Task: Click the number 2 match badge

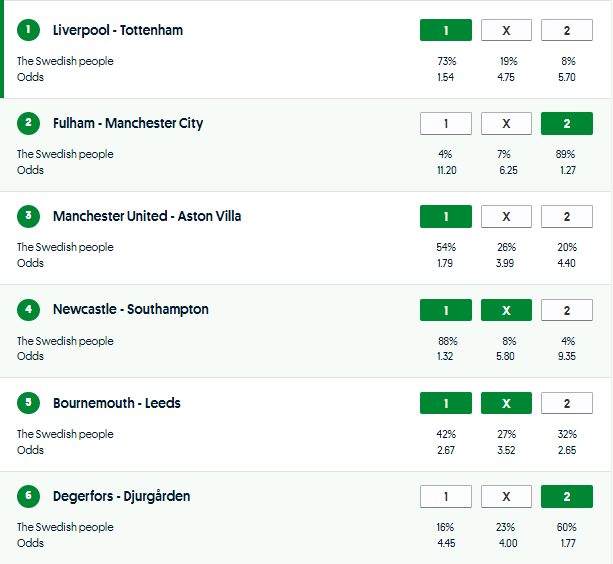Action: tap(29, 123)
